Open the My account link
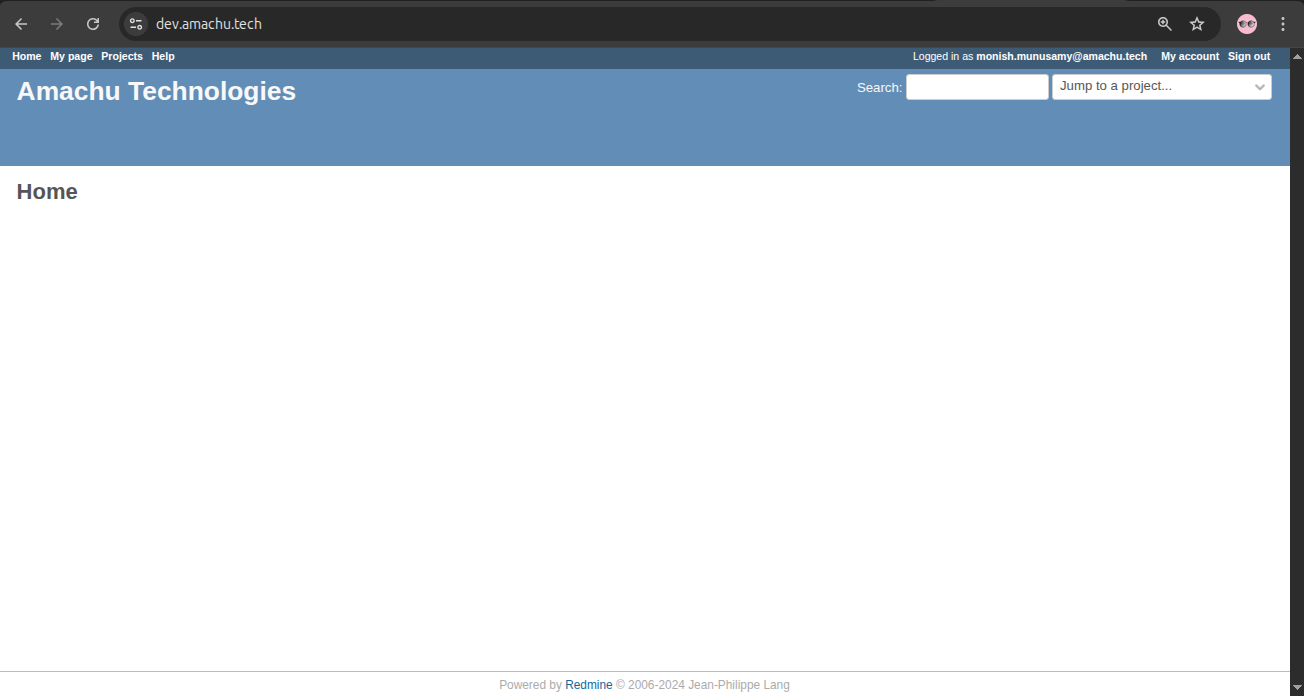Image resolution: width=1304 pixels, height=696 pixels. [x=1189, y=57]
